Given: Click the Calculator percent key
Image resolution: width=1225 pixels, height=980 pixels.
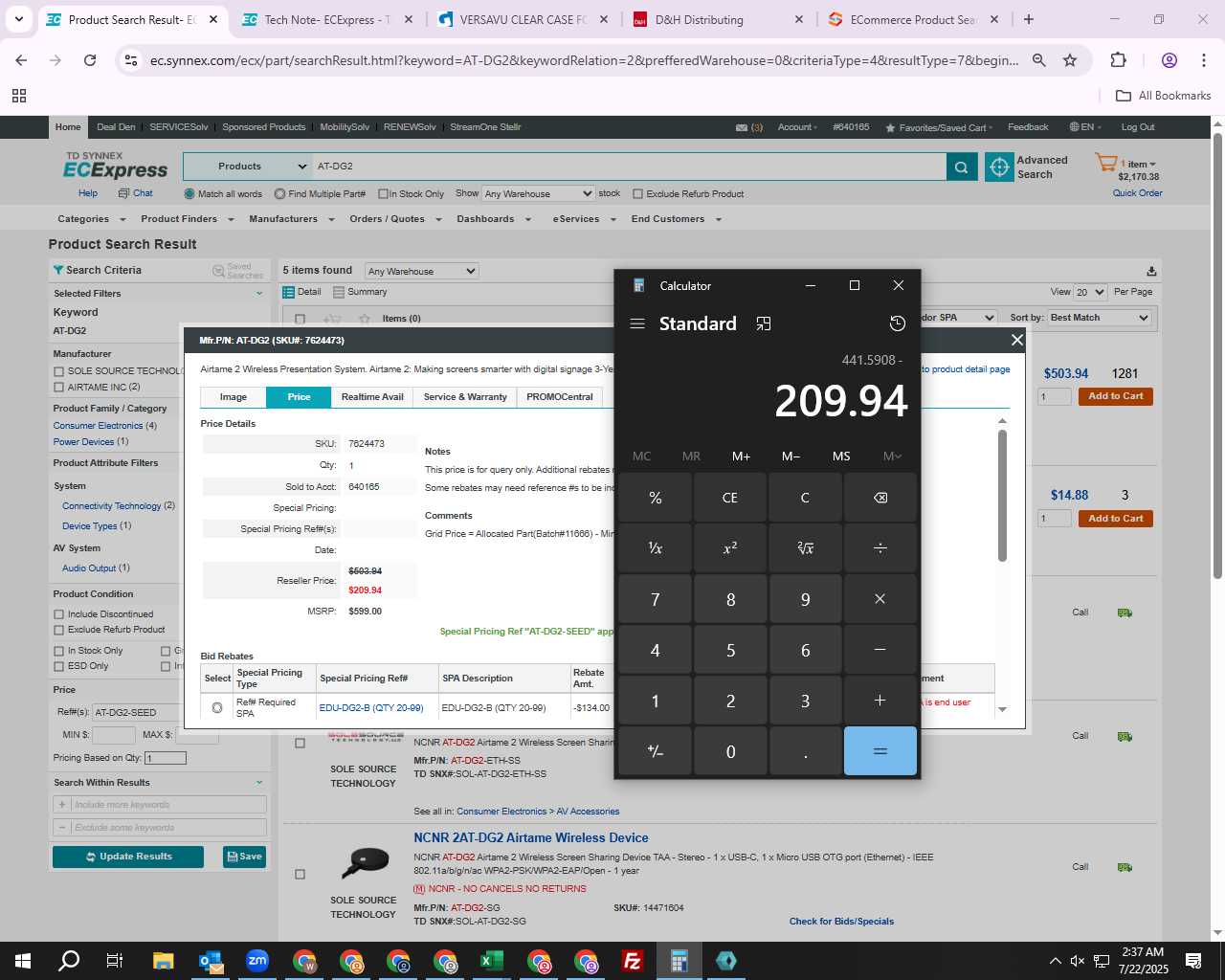Looking at the screenshot, I should point(655,498).
